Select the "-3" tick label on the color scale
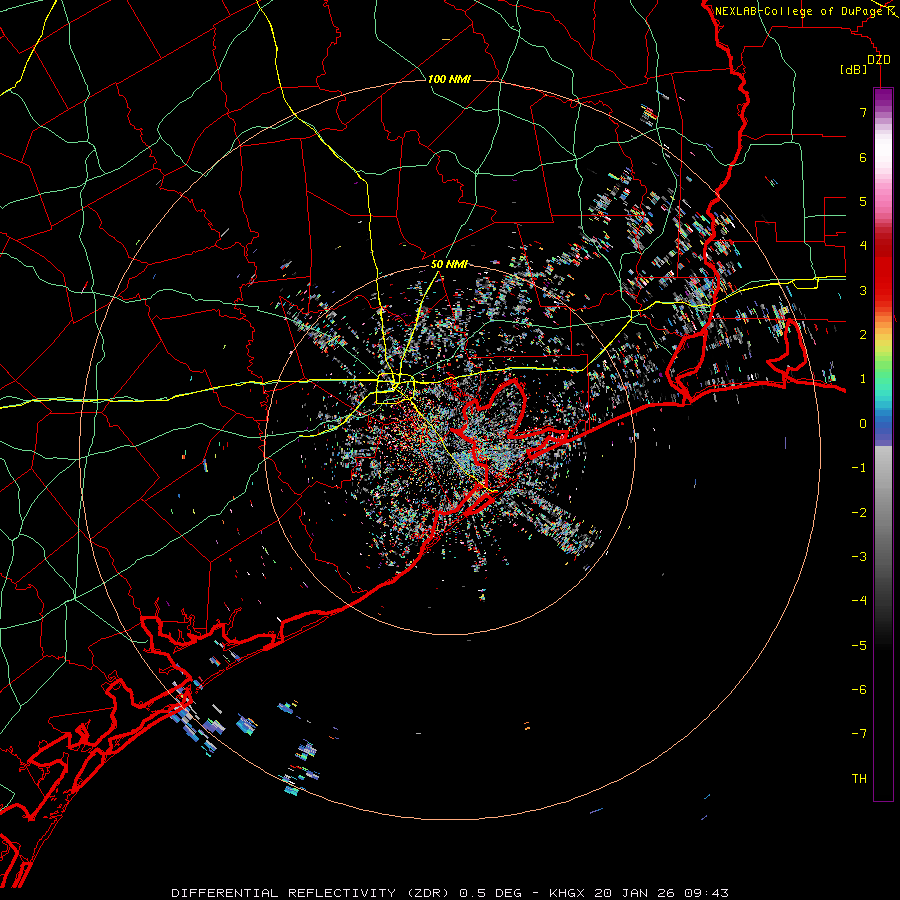The height and width of the screenshot is (900, 900). [859, 557]
